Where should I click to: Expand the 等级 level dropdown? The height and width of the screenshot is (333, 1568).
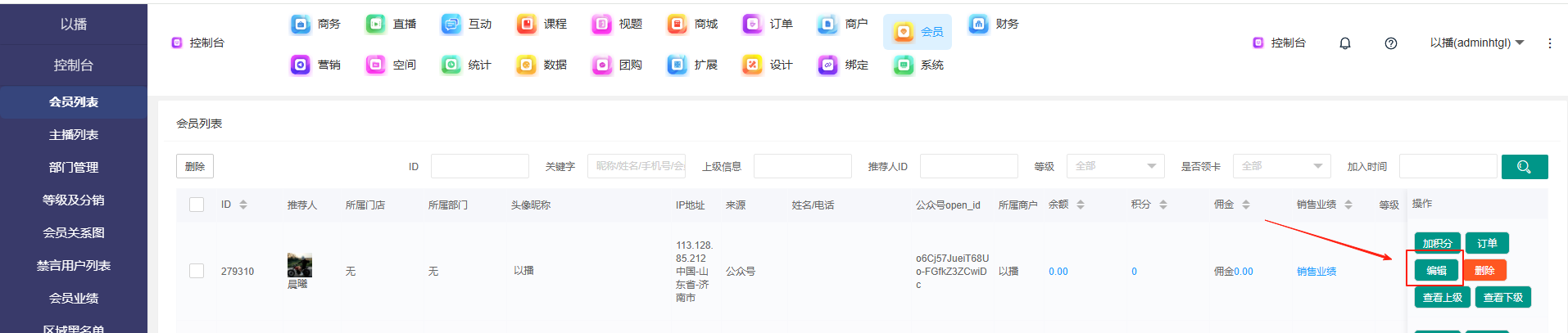1115,166
